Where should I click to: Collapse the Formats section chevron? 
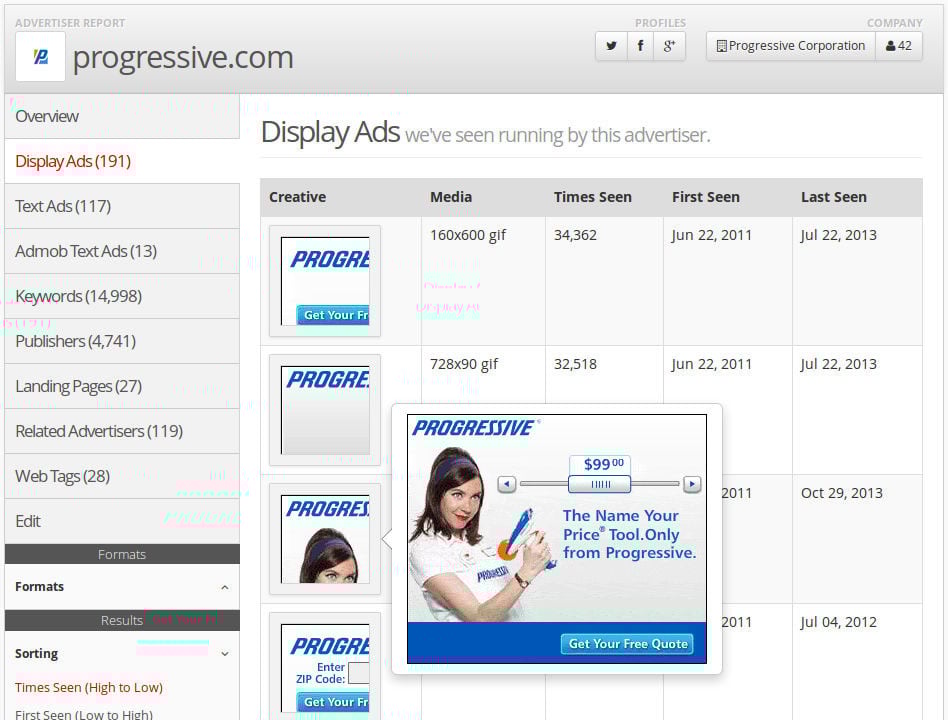click(x=225, y=587)
